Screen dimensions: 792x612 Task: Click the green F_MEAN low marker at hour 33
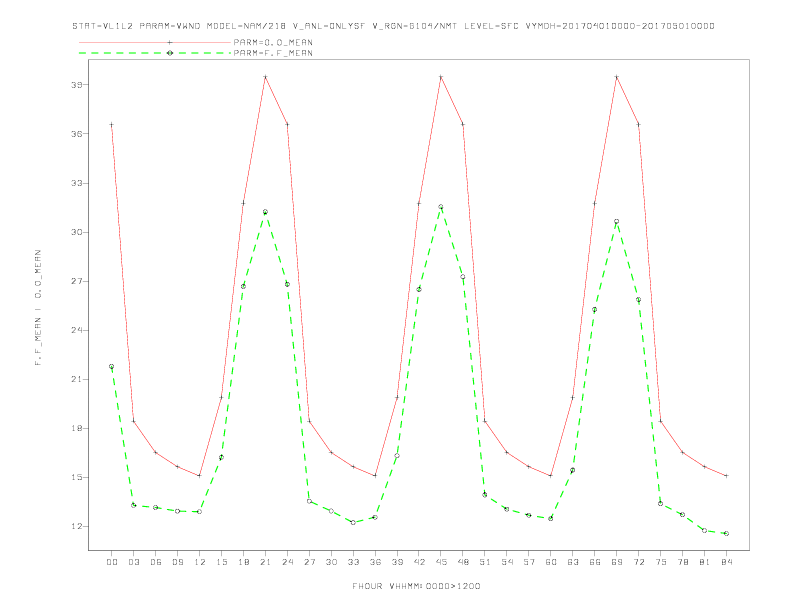coord(353,522)
